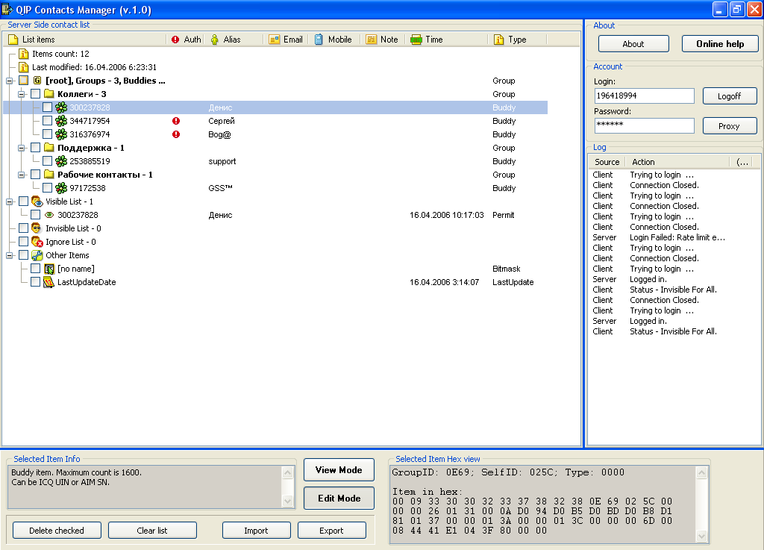This screenshot has width=764, height=550.
Task: Click the Note column header icon
Action: [x=371, y=39]
